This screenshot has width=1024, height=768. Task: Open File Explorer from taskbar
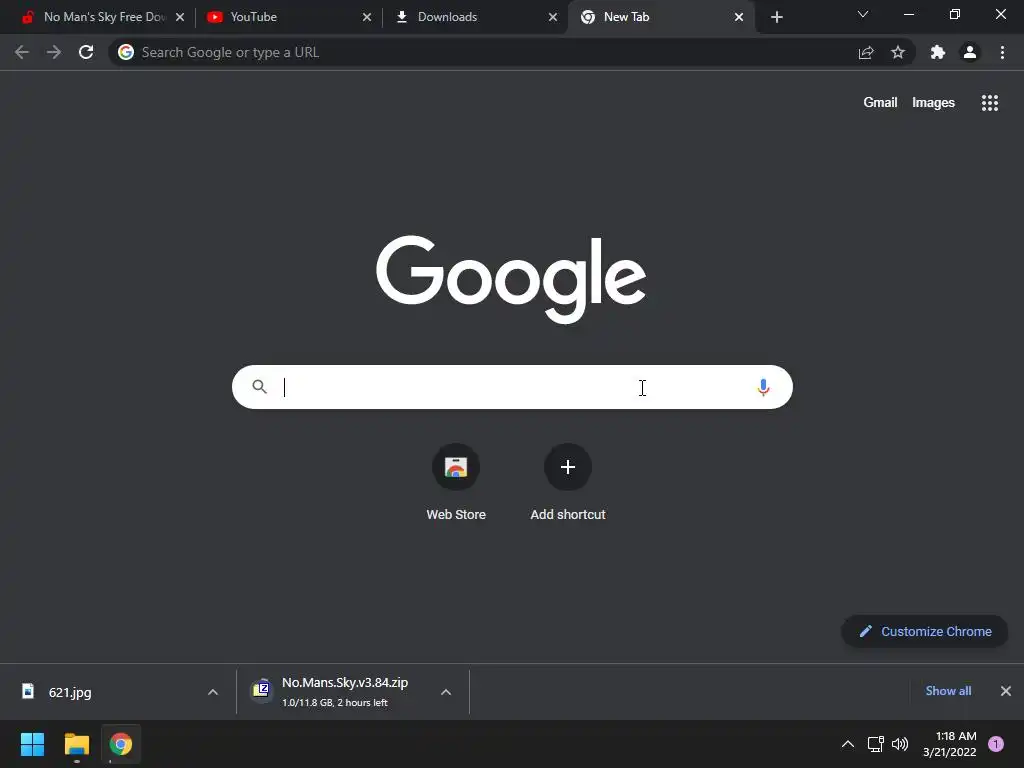[76, 744]
